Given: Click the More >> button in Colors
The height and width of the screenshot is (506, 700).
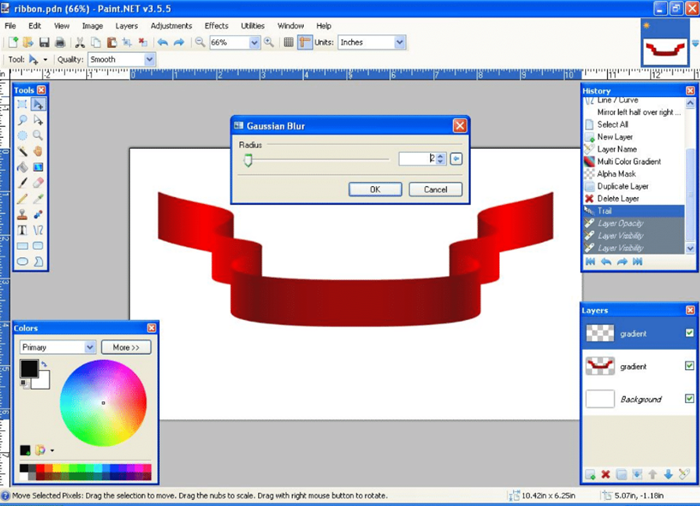Looking at the screenshot, I should tap(126, 347).
